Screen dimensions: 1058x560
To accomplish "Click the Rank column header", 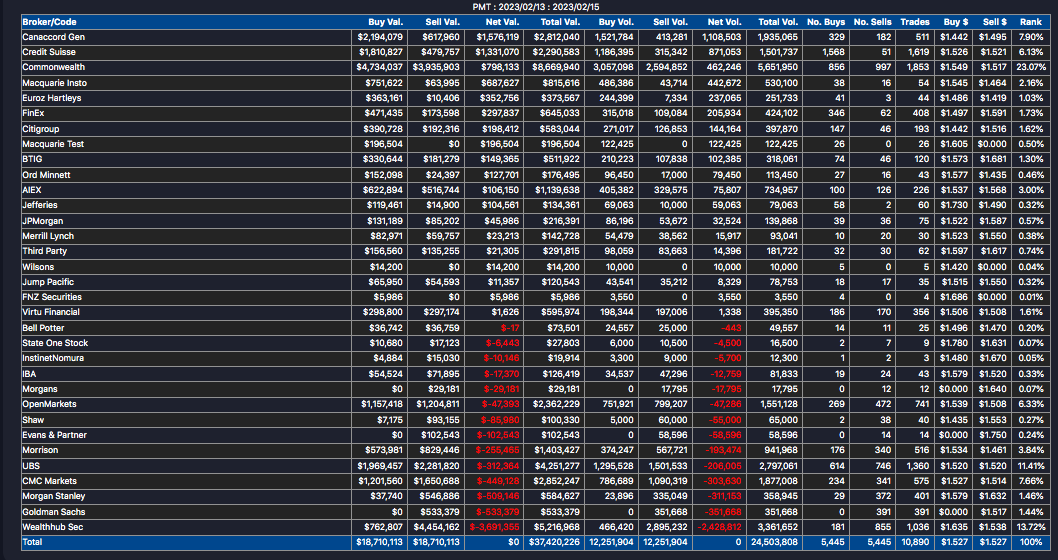I will click(1031, 22).
